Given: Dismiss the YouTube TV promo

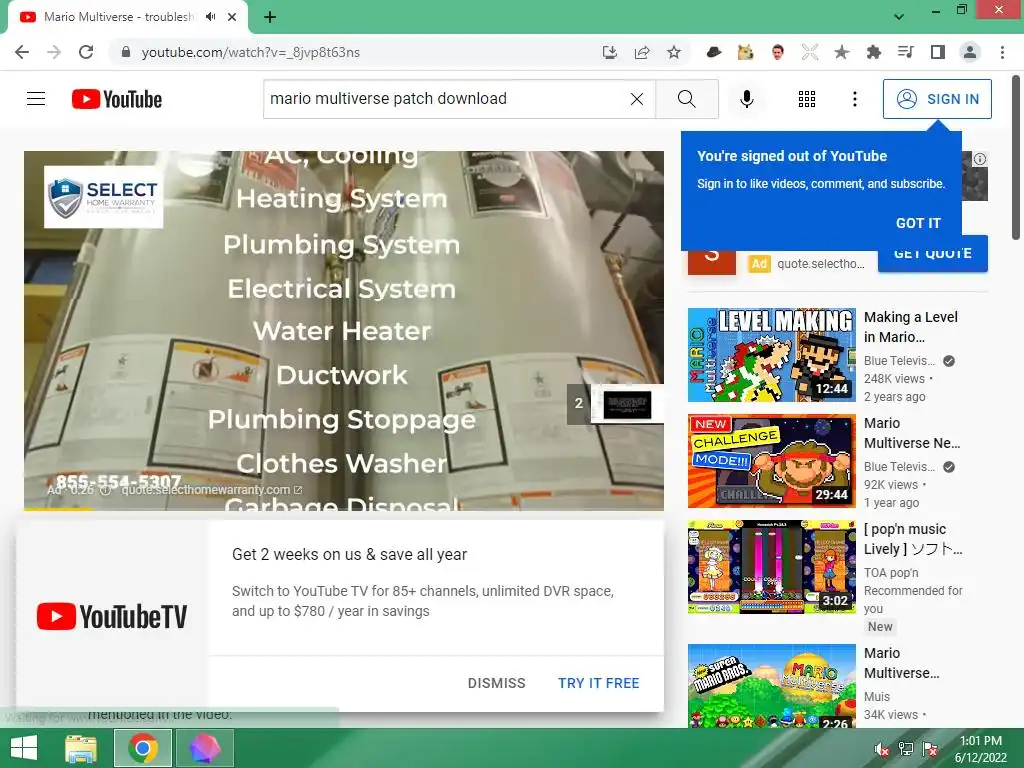Looking at the screenshot, I should click(x=496, y=683).
